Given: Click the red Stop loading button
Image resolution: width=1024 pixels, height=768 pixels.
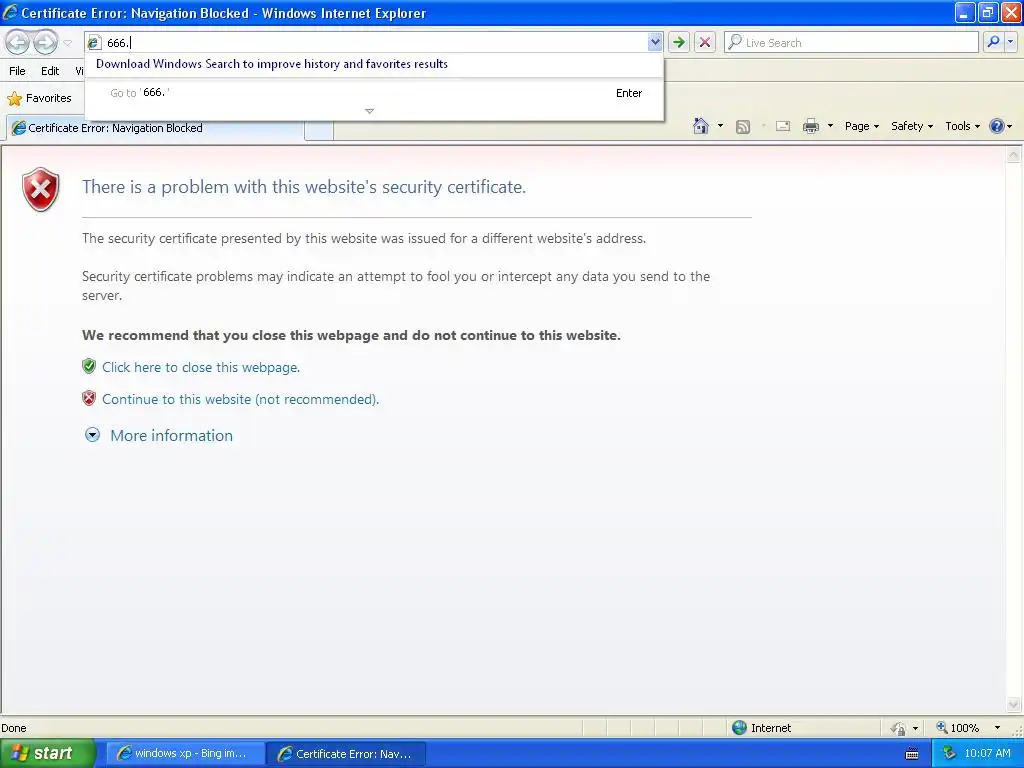Looking at the screenshot, I should point(705,42).
